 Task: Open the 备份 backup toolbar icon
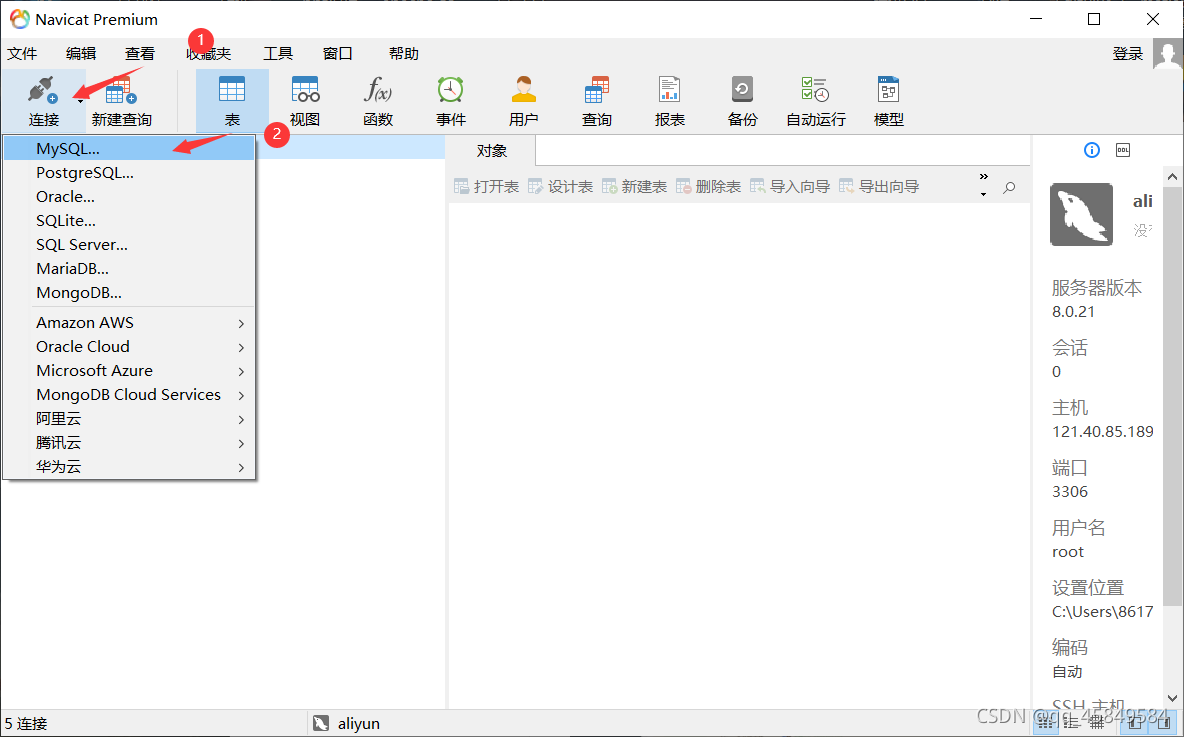point(742,90)
